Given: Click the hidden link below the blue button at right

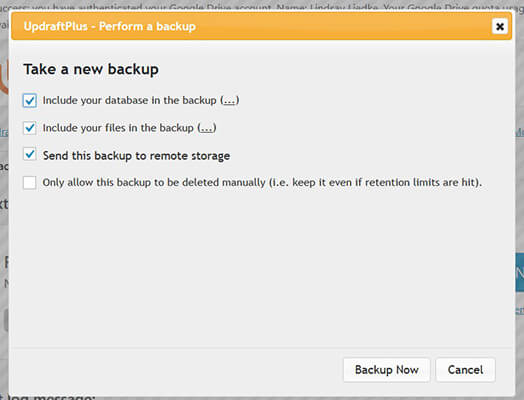Looking at the screenshot, I should coord(520,310).
